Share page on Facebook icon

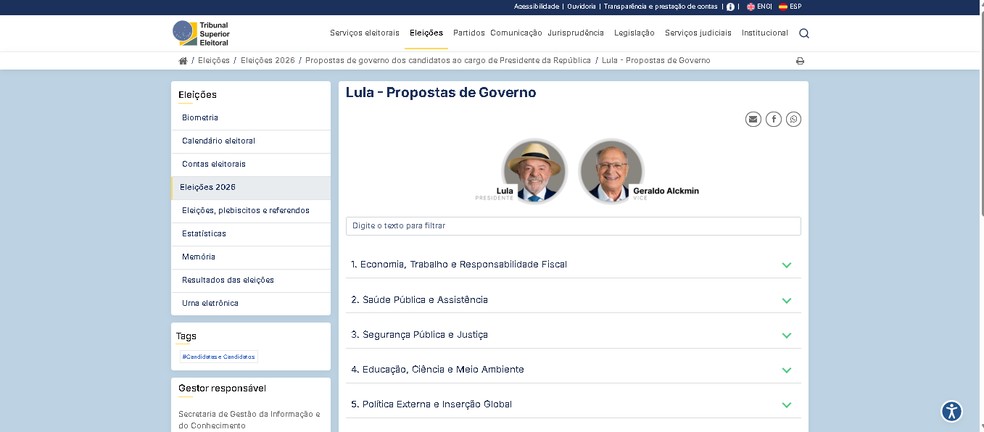(774, 119)
